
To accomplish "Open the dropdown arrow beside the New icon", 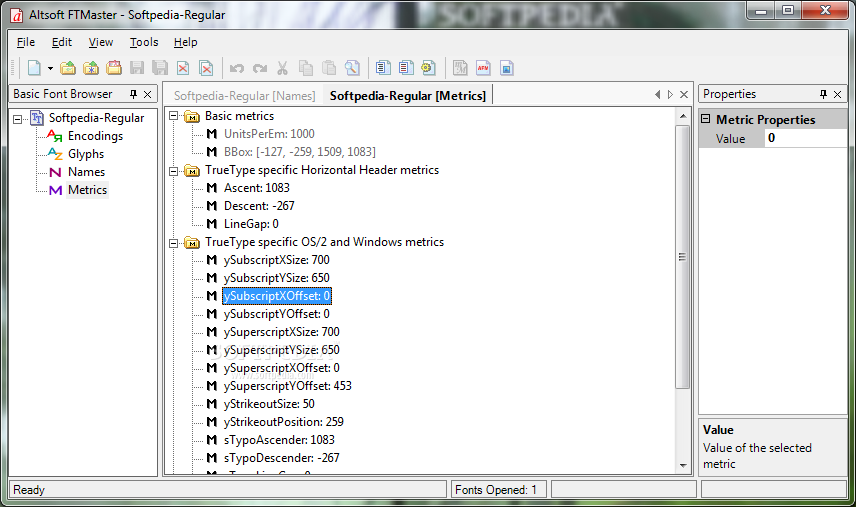I will [x=50, y=68].
